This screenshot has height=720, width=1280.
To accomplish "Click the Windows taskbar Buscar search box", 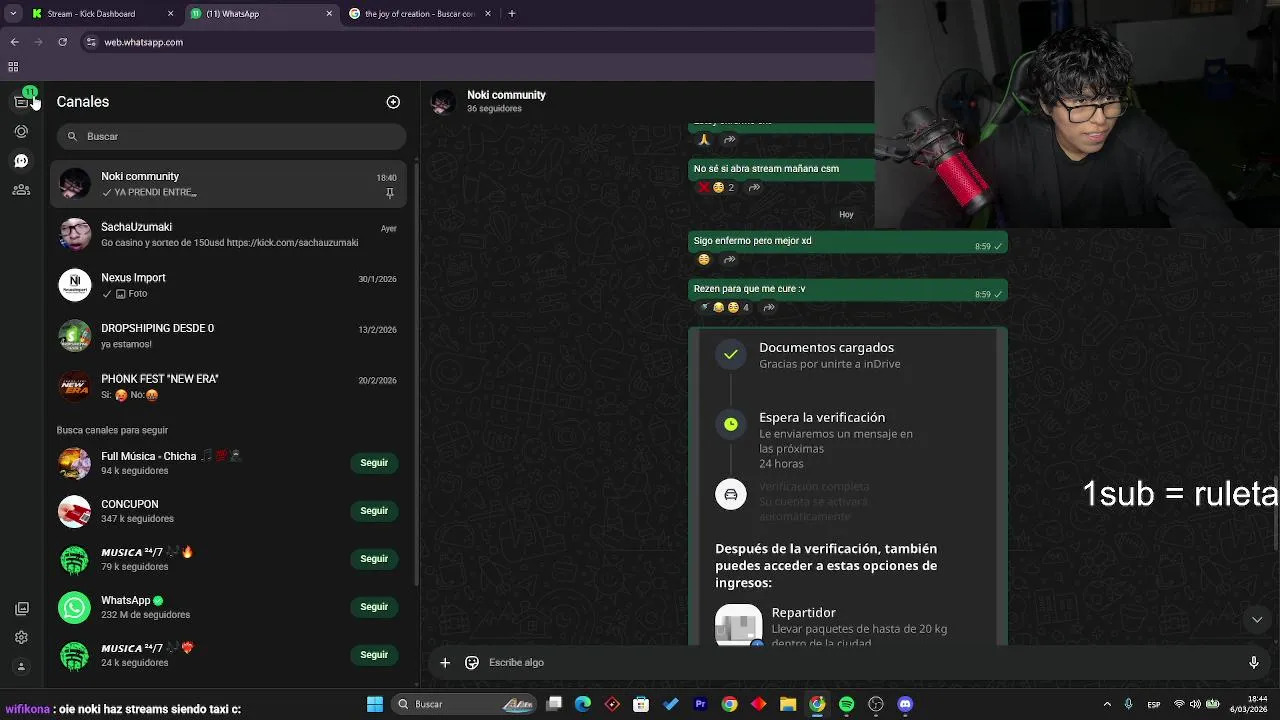I will tap(463, 704).
